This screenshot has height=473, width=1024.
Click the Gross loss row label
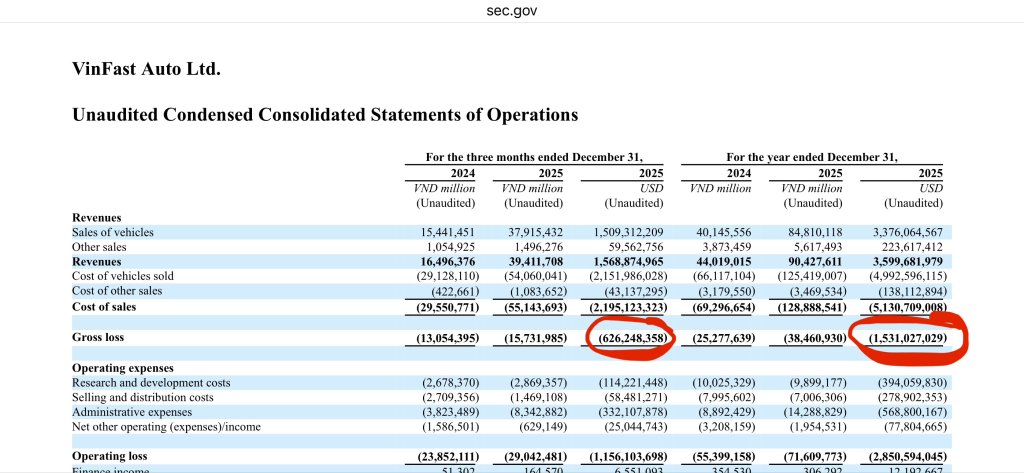pyautogui.click(x=98, y=338)
